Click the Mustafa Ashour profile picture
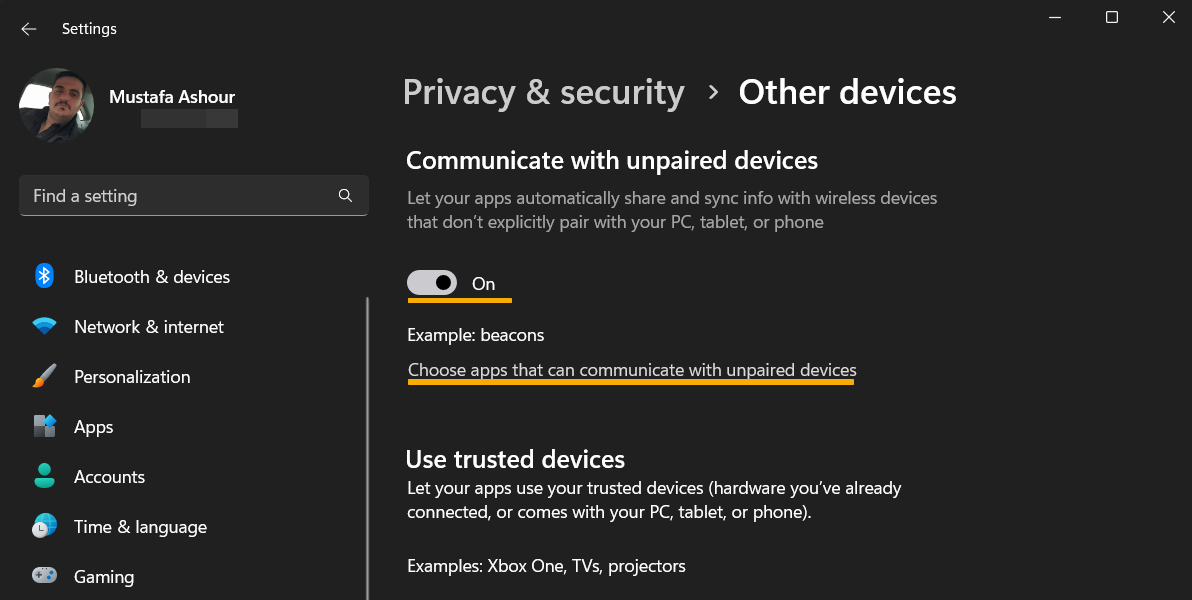This screenshot has height=600, width=1192. tap(56, 104)
